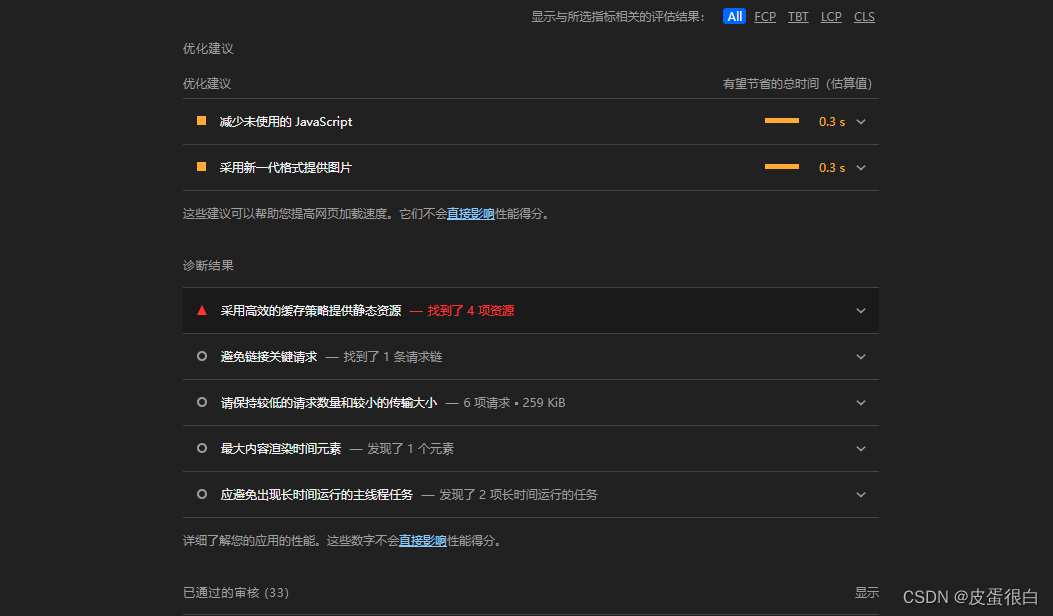Toggle the FCP metric filter
Image resolution: width=1053 pixels, height=616 pixels.
click(764, 16)
